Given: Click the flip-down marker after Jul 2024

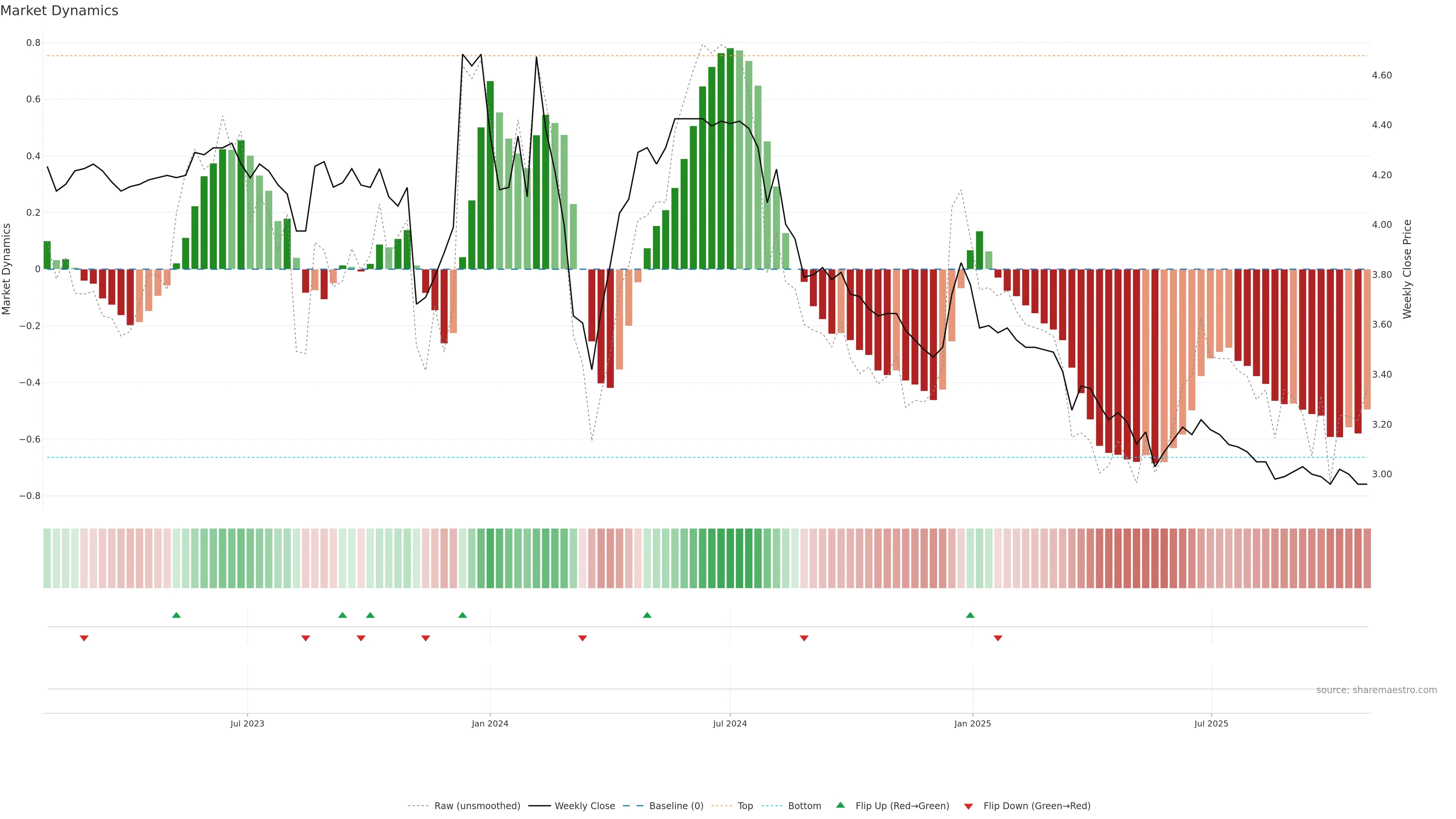Looking at the screenshot, I should click(x=804, y=638).
